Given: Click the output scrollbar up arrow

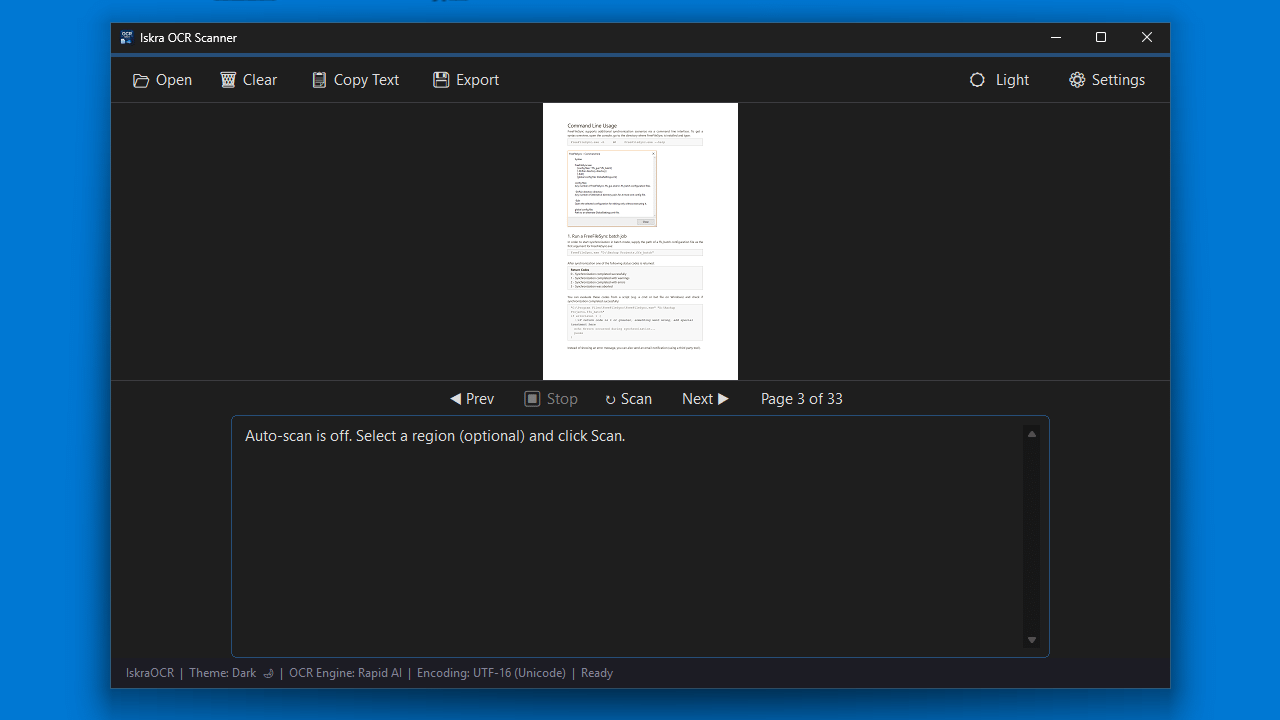Looking at the screenshot, I should [x=1032, y=433].
